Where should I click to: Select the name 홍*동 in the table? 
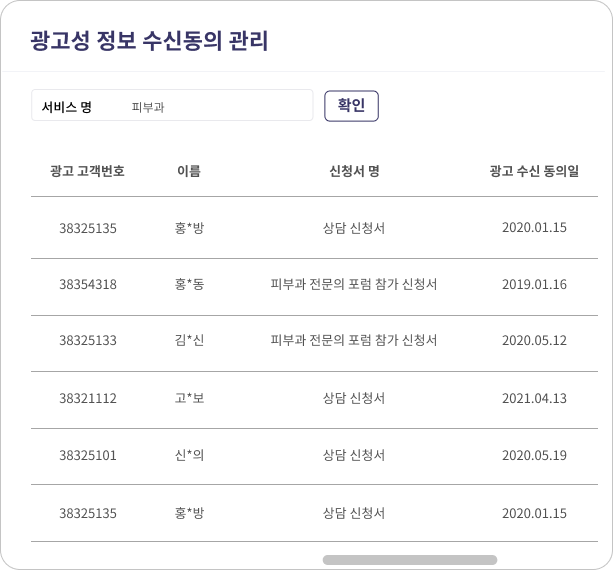[189, 284]
